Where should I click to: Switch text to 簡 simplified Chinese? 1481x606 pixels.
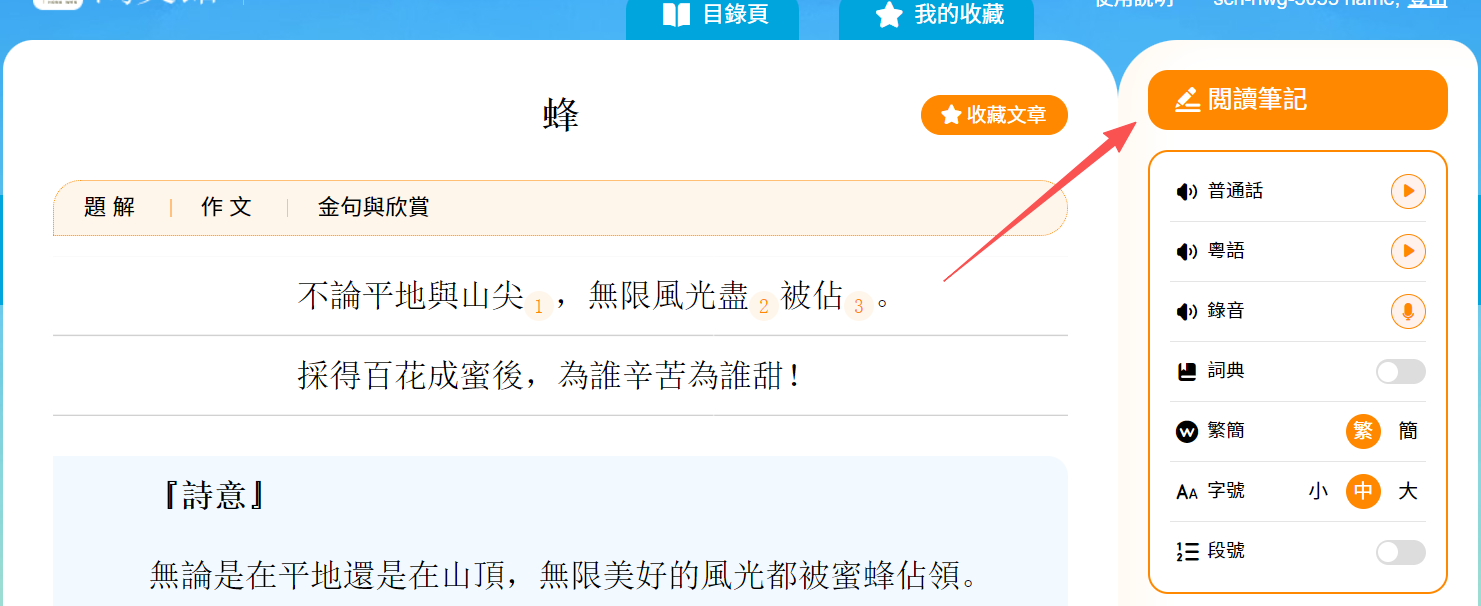1408,431
